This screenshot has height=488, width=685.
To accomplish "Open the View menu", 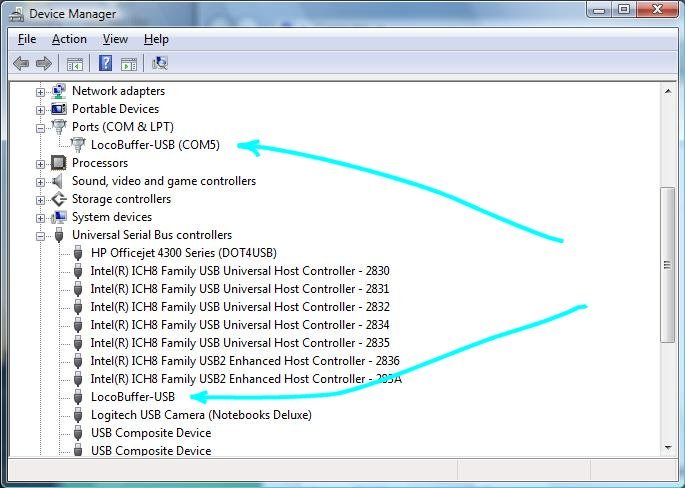I will [x=115, y=39].
